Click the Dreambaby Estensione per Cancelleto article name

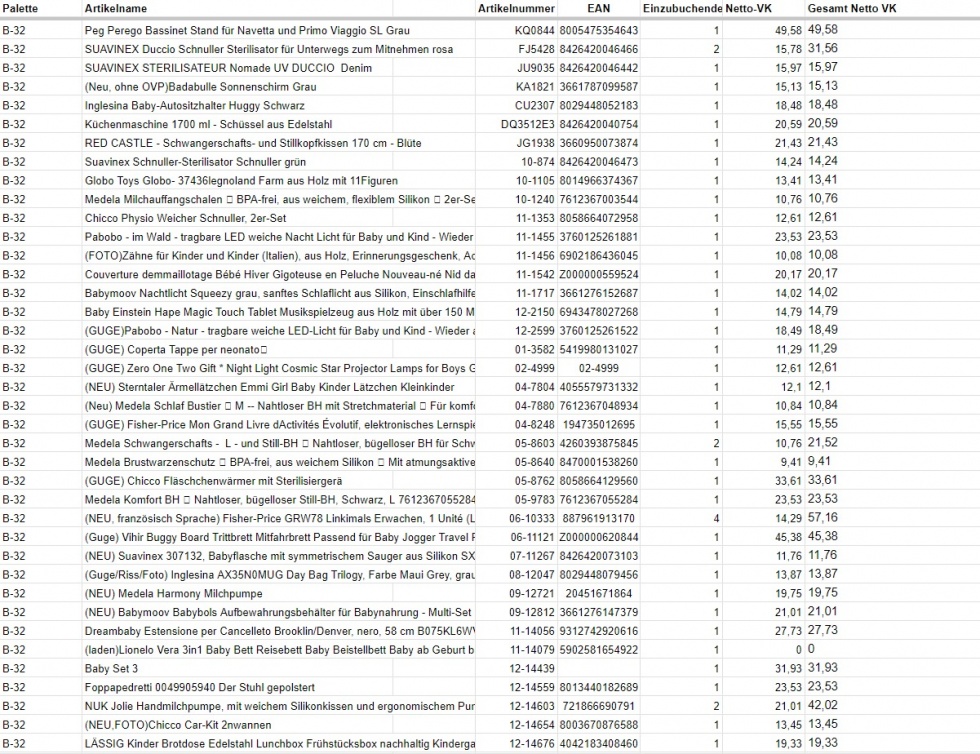pos(280,631)
